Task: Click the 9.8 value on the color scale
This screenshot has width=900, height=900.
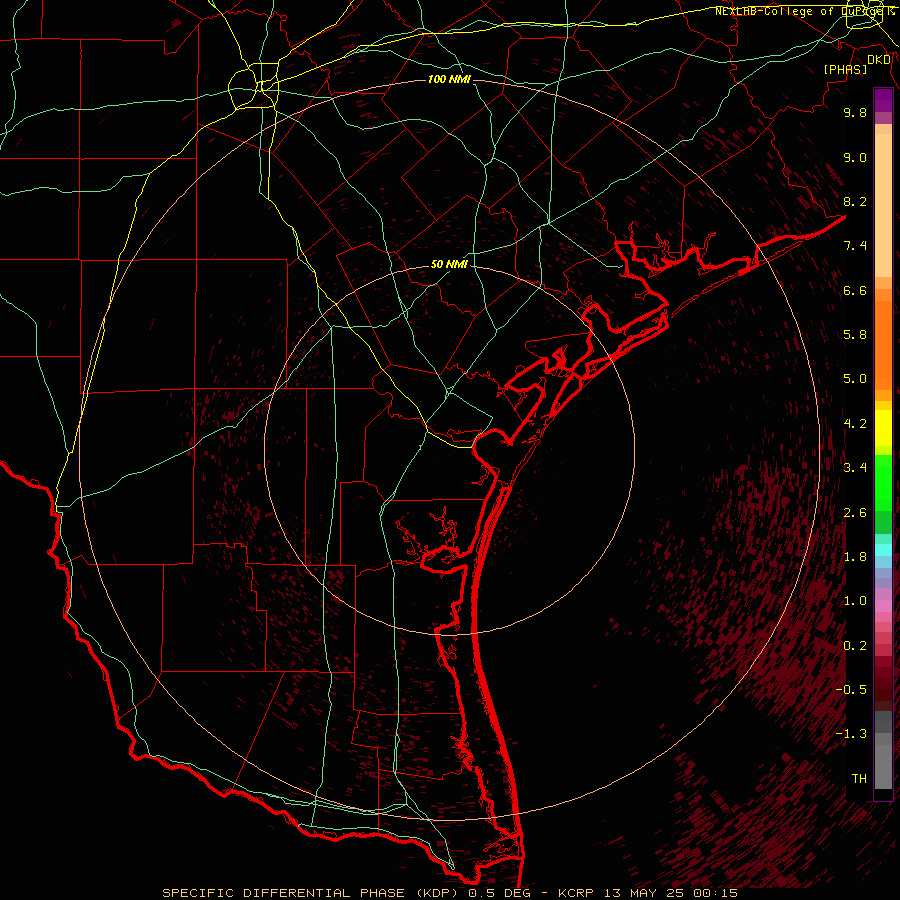Action: tap(855, 112)
